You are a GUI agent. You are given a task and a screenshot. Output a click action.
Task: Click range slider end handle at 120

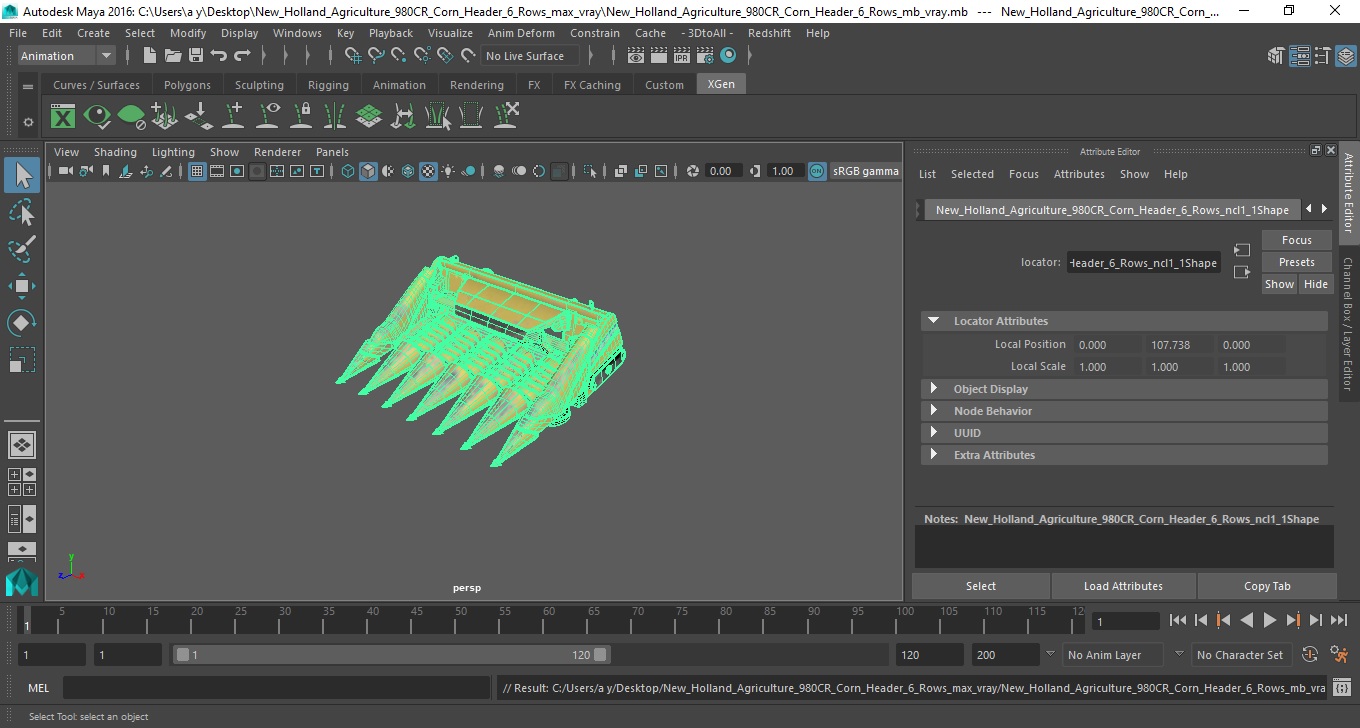[x=600, y=655]
